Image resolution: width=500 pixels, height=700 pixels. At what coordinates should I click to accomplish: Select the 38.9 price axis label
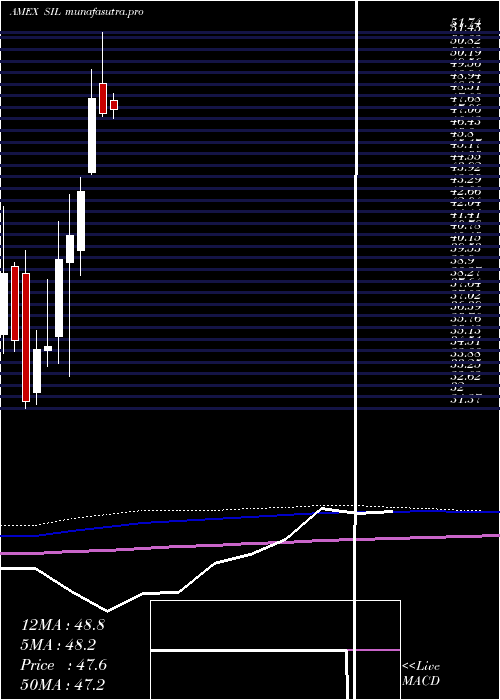[461, 262]
